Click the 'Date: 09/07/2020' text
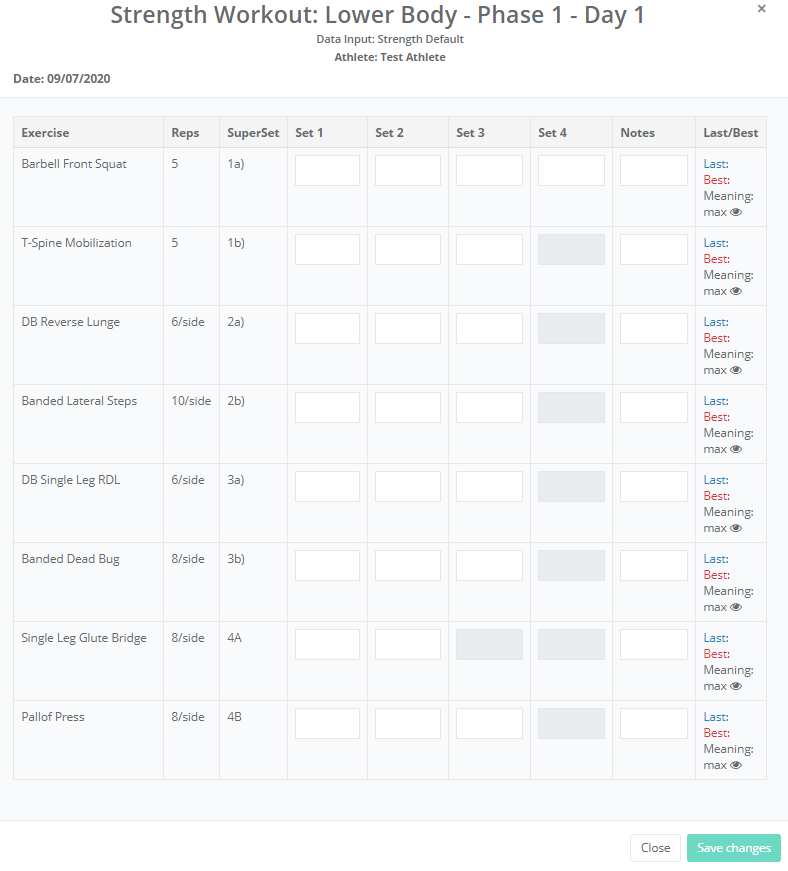The width and height of the screenshot is (788, 871). (x=62, y=79)
